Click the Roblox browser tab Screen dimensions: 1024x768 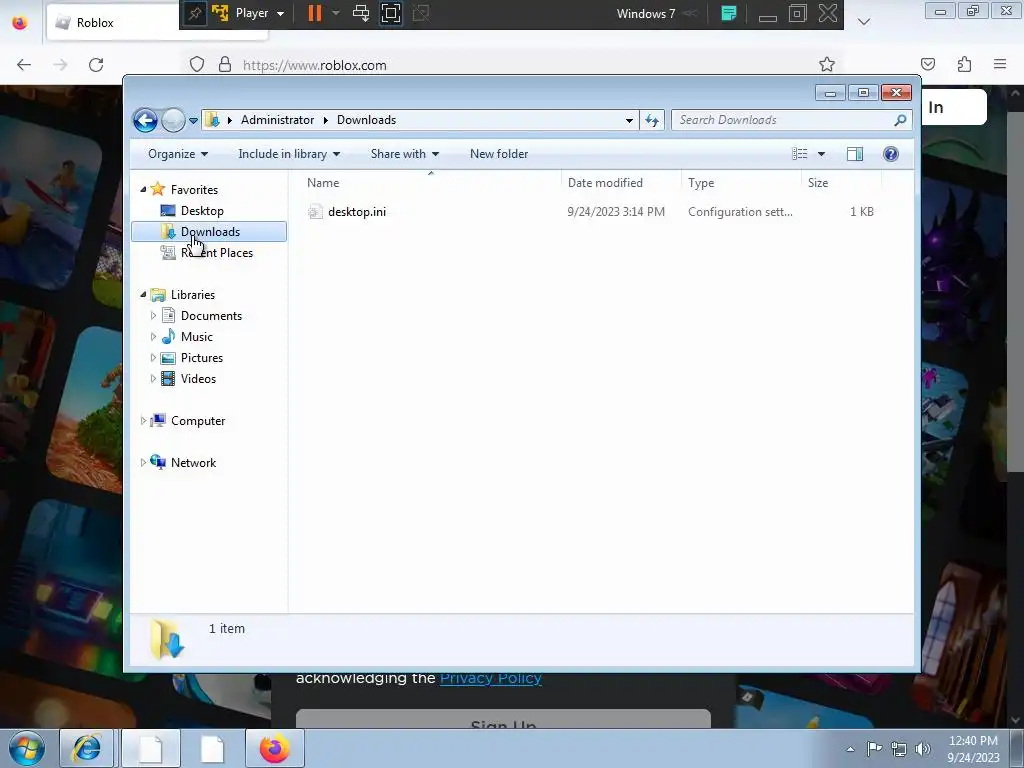click(157, 23)
